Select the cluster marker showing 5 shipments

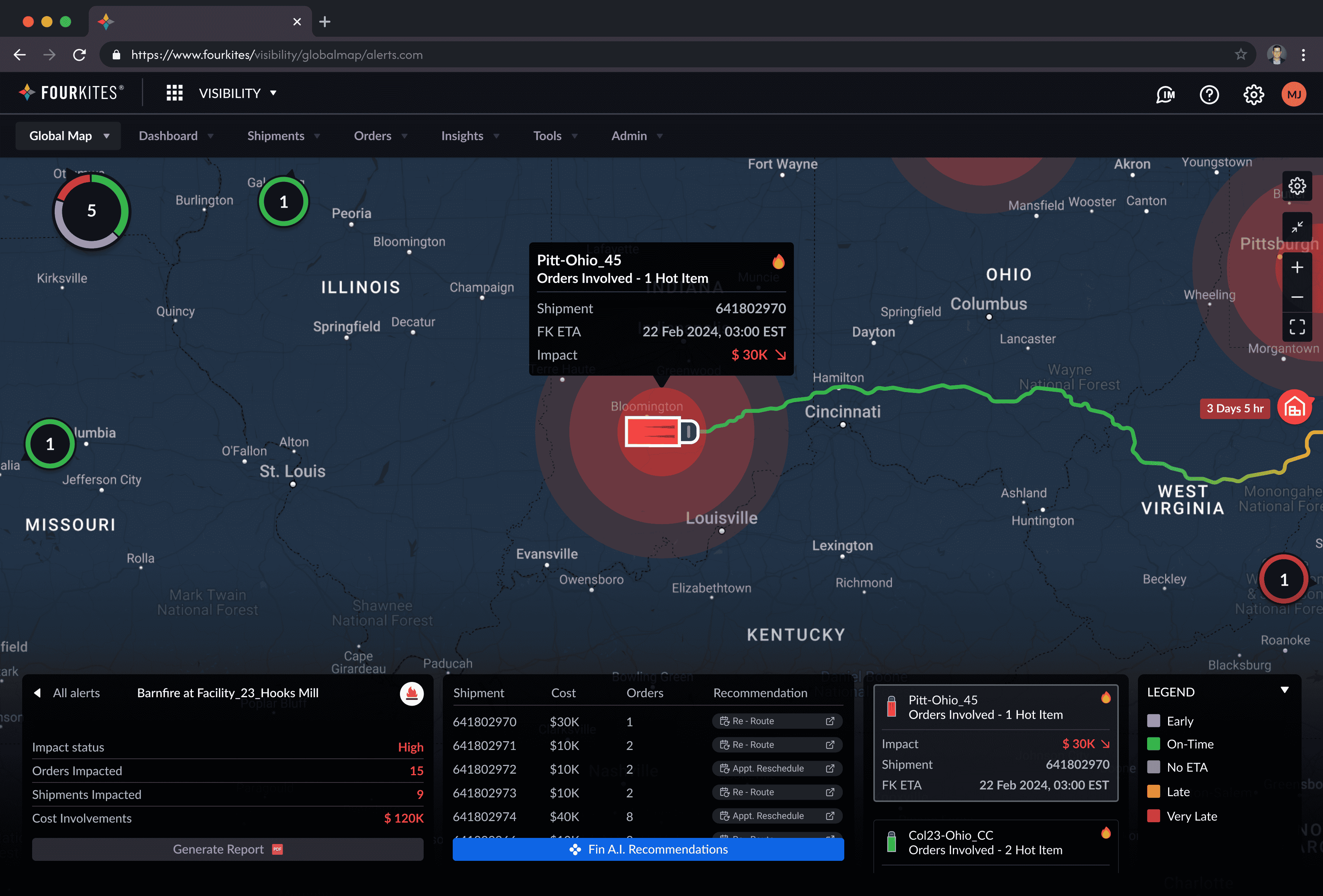[91, 211]
